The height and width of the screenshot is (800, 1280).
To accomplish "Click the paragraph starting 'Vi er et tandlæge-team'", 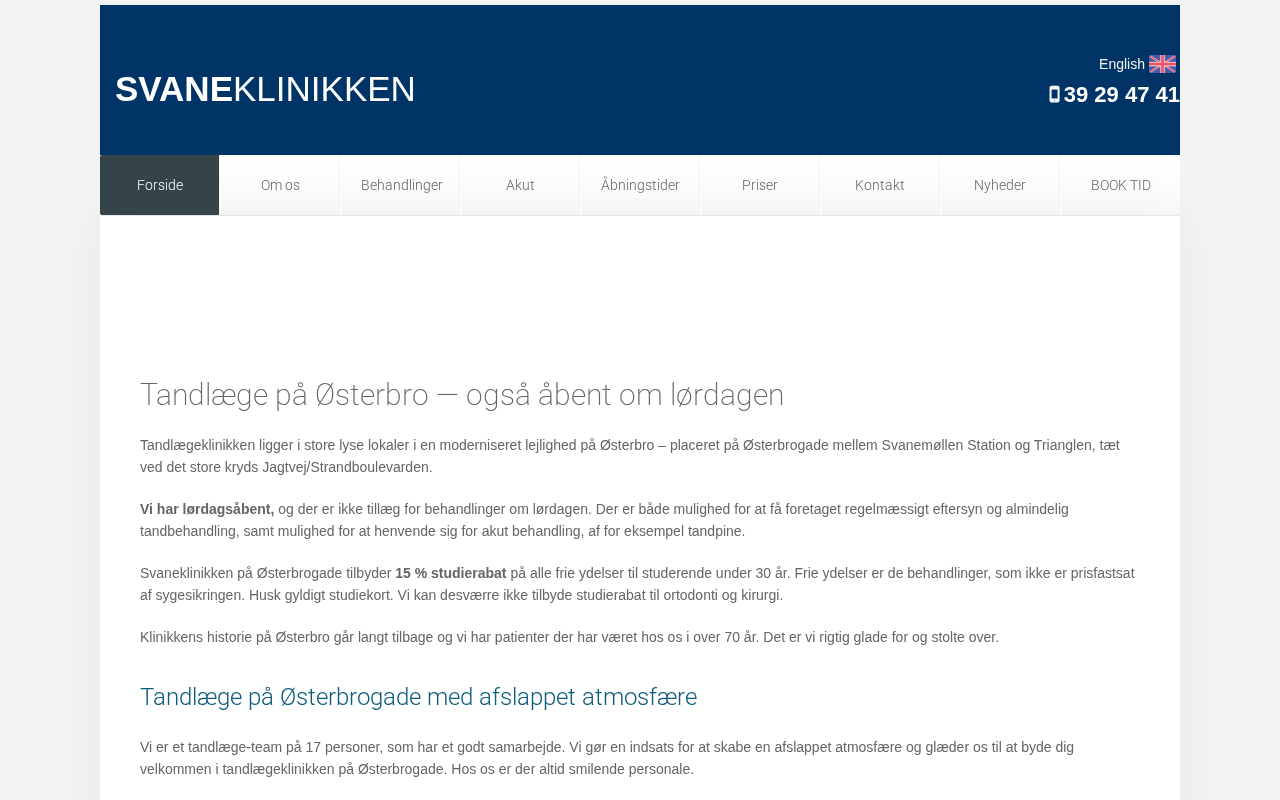I will pyautogui.click(x=607, y=758).
